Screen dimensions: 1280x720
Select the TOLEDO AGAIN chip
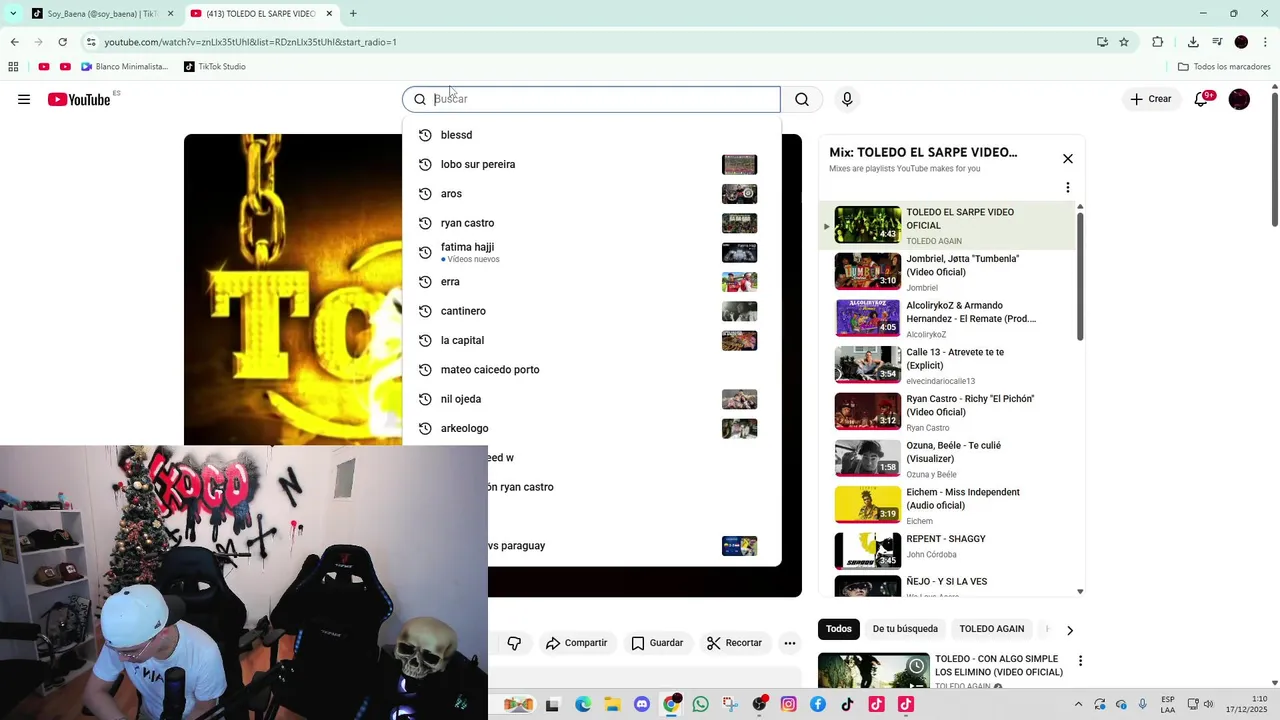point(992,629)
